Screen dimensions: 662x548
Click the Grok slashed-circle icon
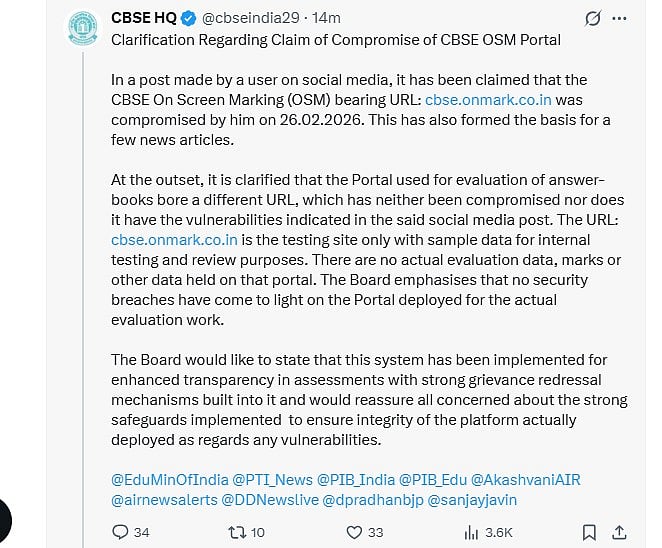[x=593, y=18]
